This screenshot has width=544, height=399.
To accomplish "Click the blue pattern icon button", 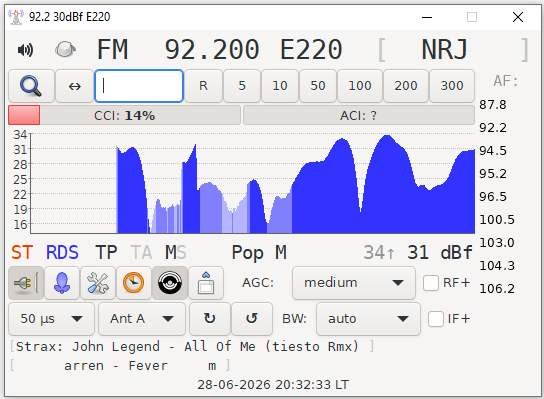I will point(62,283).
